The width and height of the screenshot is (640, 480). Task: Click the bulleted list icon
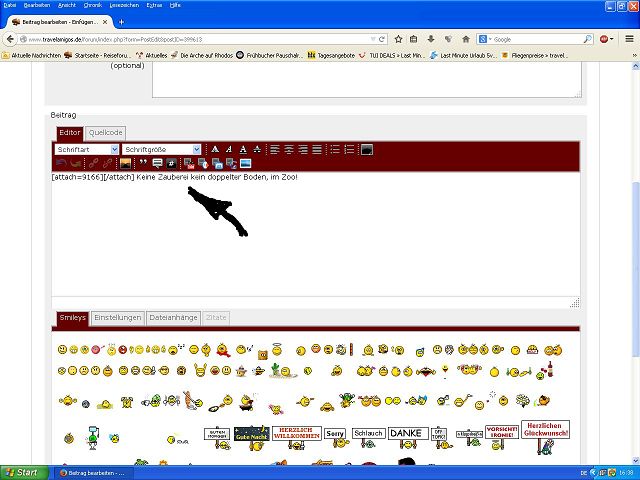pyautogui.click(x=334, y=150)
